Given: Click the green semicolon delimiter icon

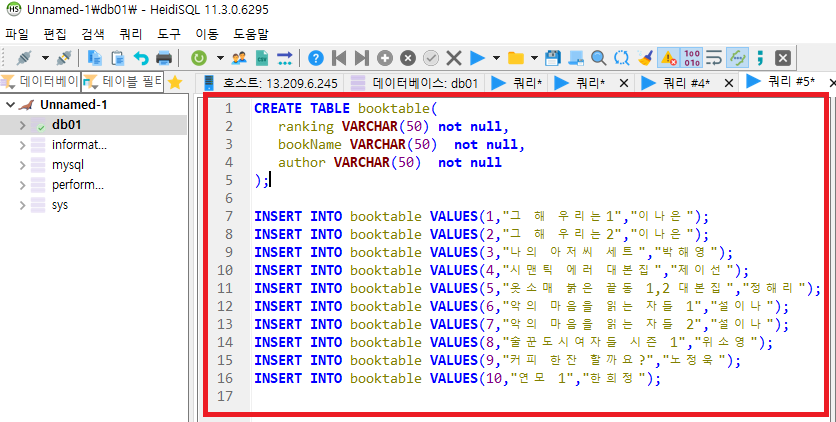Looking at the screenshot, I should point(760,58).
